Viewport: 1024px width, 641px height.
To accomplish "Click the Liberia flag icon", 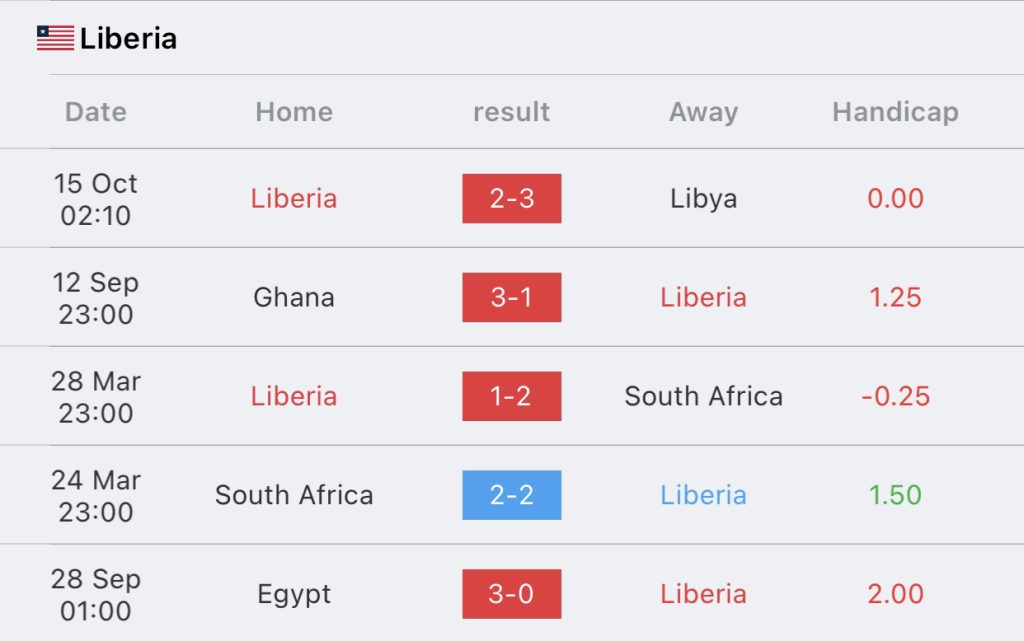I will coord(56,39).
